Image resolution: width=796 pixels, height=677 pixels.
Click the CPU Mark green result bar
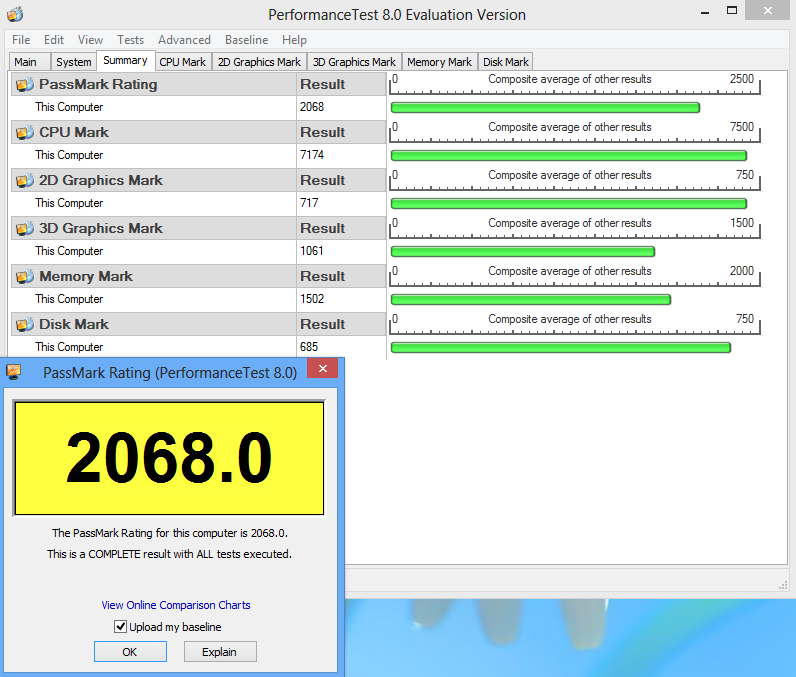pos(569,155)
